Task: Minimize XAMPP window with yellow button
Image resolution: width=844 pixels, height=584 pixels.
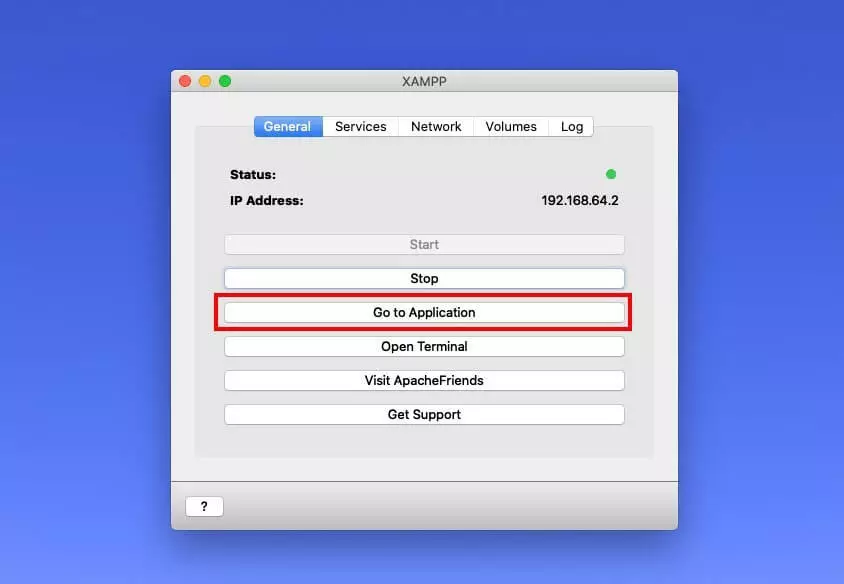Action: pos(205,81)
